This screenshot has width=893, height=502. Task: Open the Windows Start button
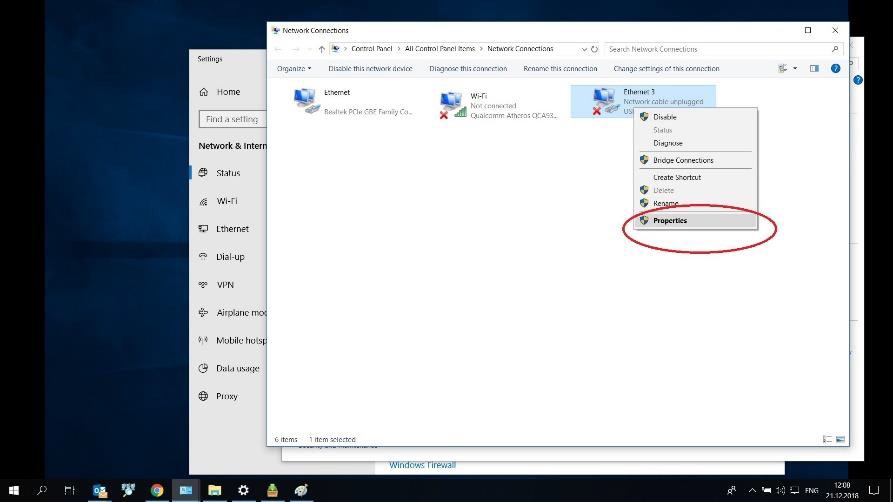point(14,490)
